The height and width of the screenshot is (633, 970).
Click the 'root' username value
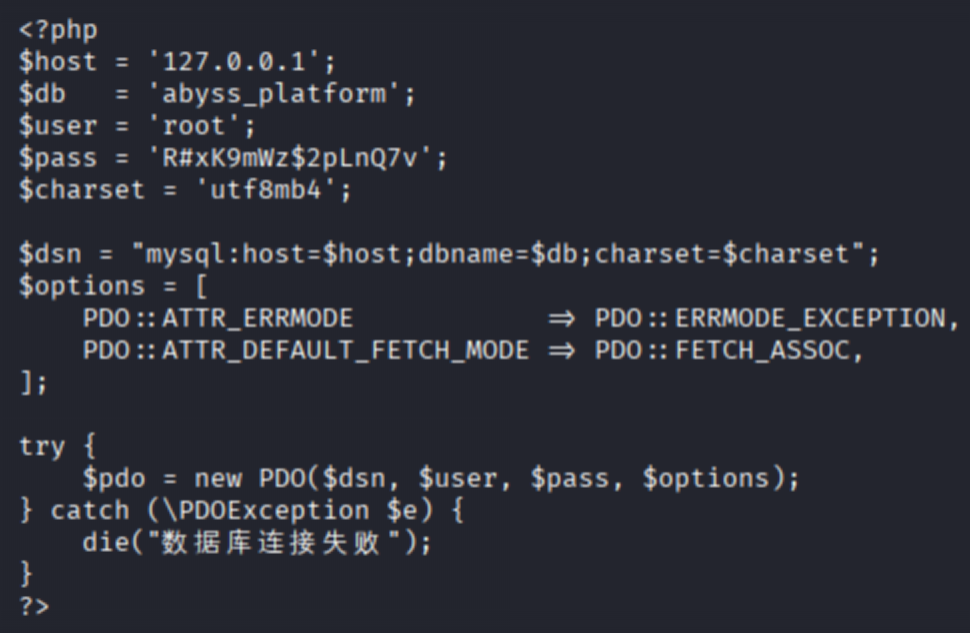coord(194,126)
